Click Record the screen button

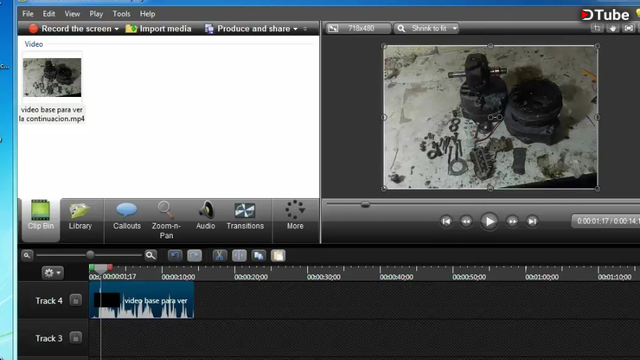[x=70, y=29]
